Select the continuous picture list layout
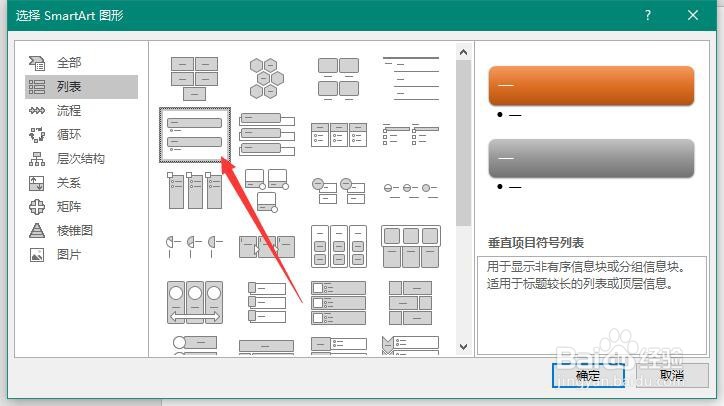The image size is (724, 406). (x=194, y=302)
